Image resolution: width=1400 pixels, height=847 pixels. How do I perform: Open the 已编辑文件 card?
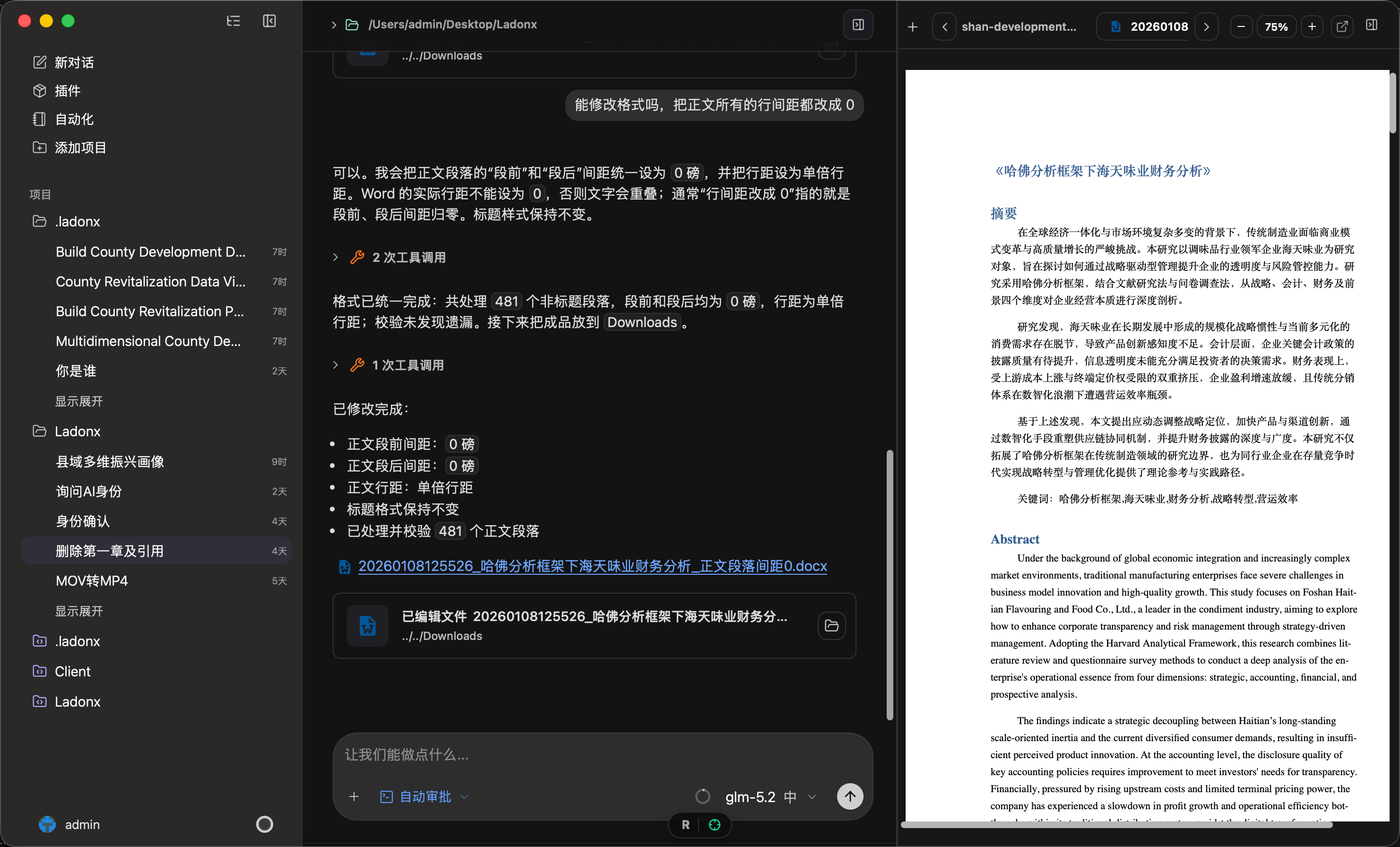click(594, 626)
